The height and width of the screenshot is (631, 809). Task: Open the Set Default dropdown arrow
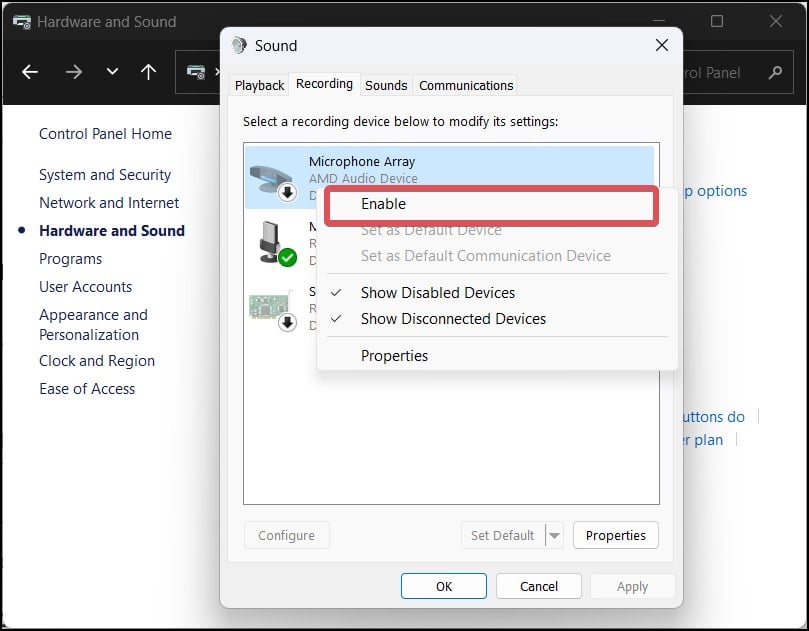555,536
